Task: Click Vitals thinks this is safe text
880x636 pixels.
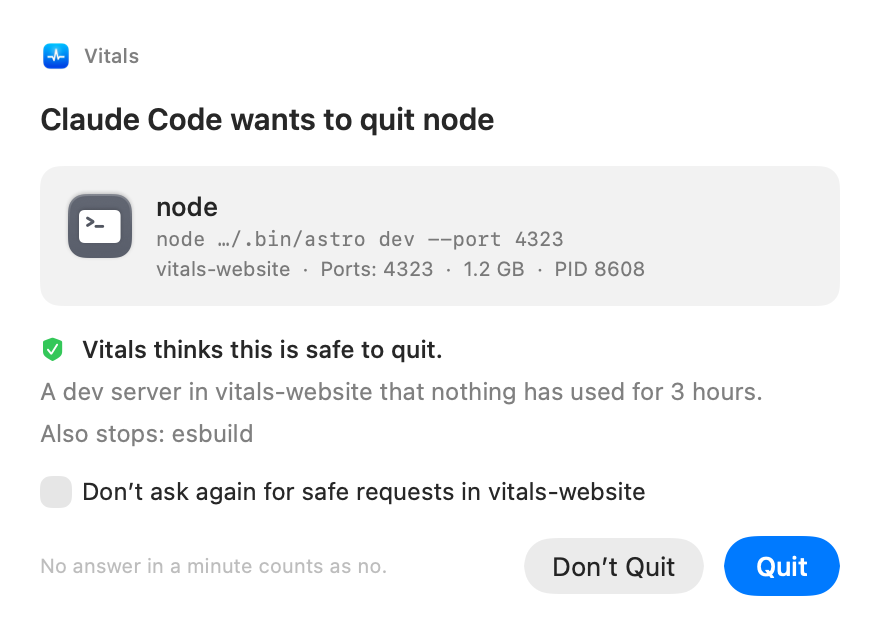Action: [x=262, y=350]
